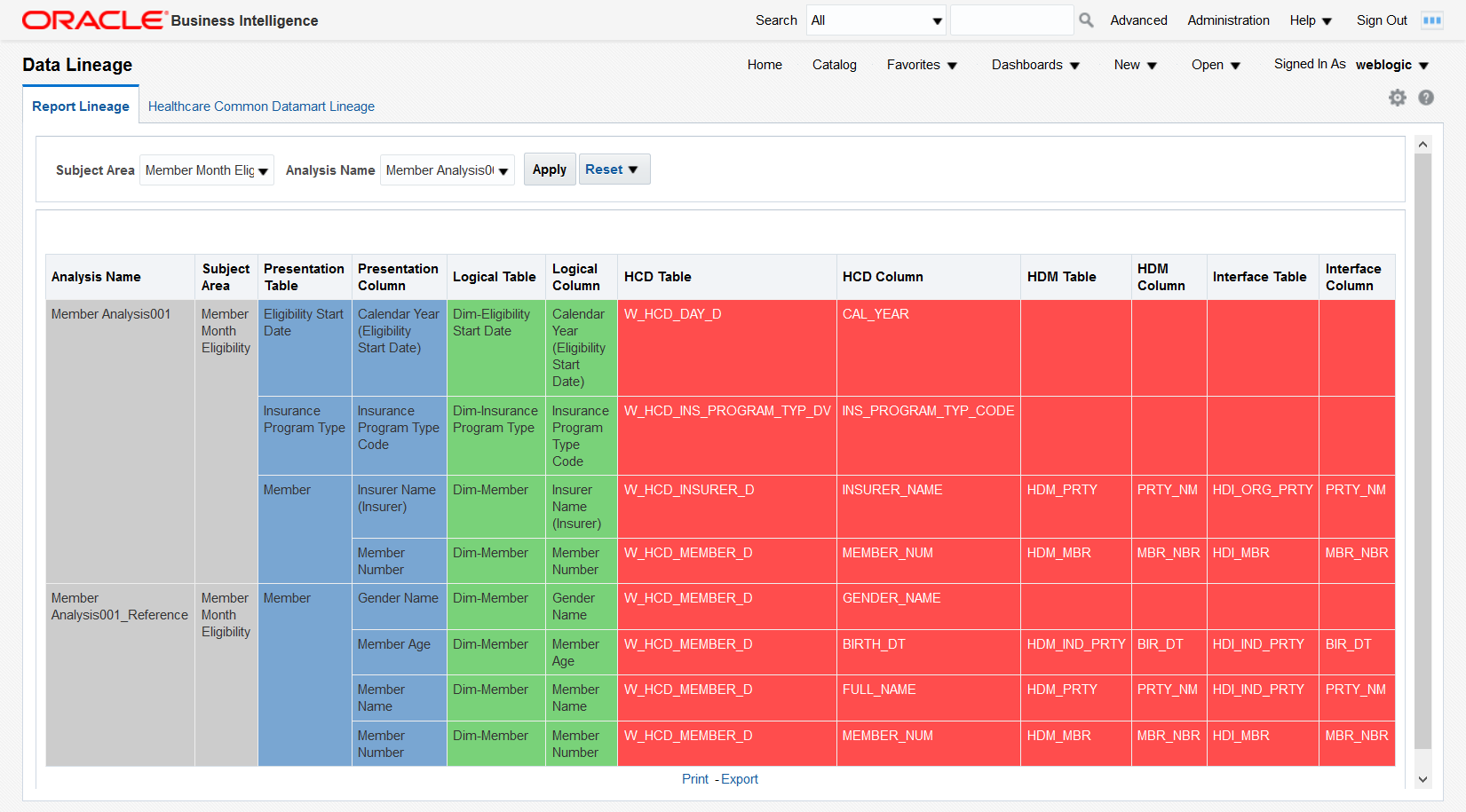This screenshot has height=812, width=1466.
Task: Click the Export link
Action: pos(740,779)
